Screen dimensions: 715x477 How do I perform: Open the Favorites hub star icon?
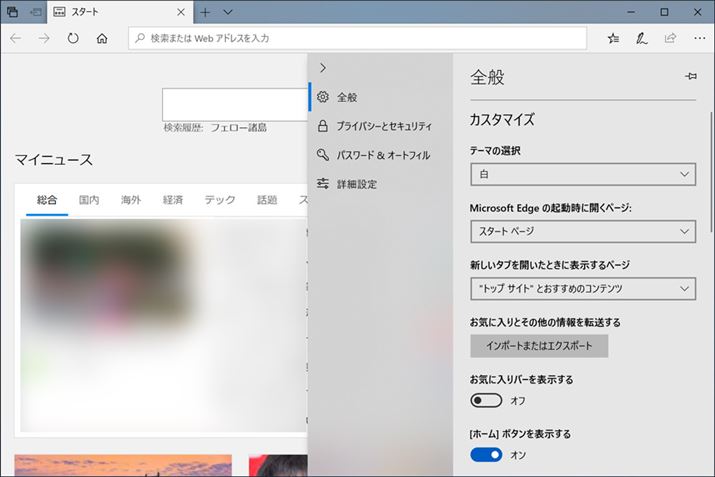613,38
